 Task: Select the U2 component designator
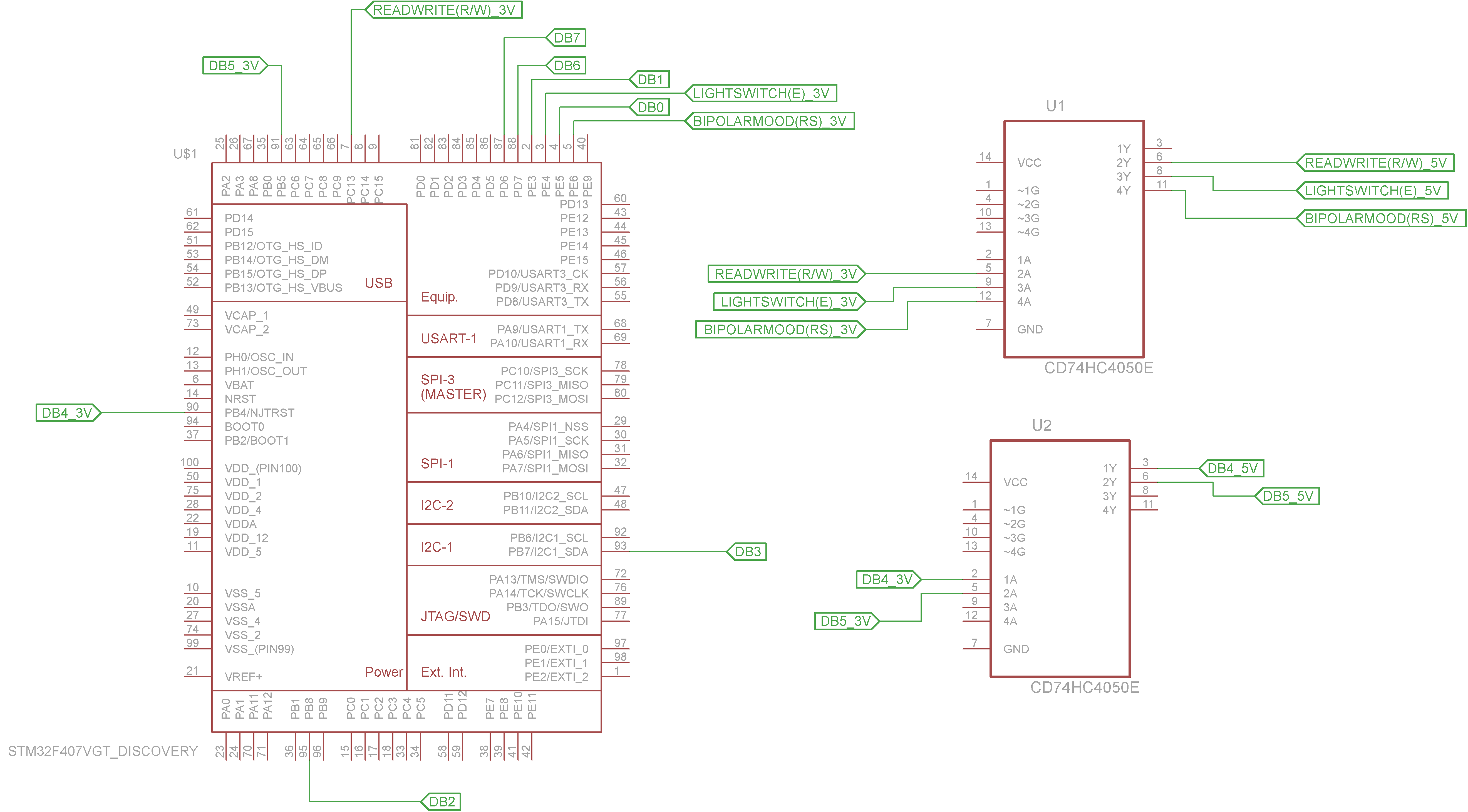[1041, 425]
